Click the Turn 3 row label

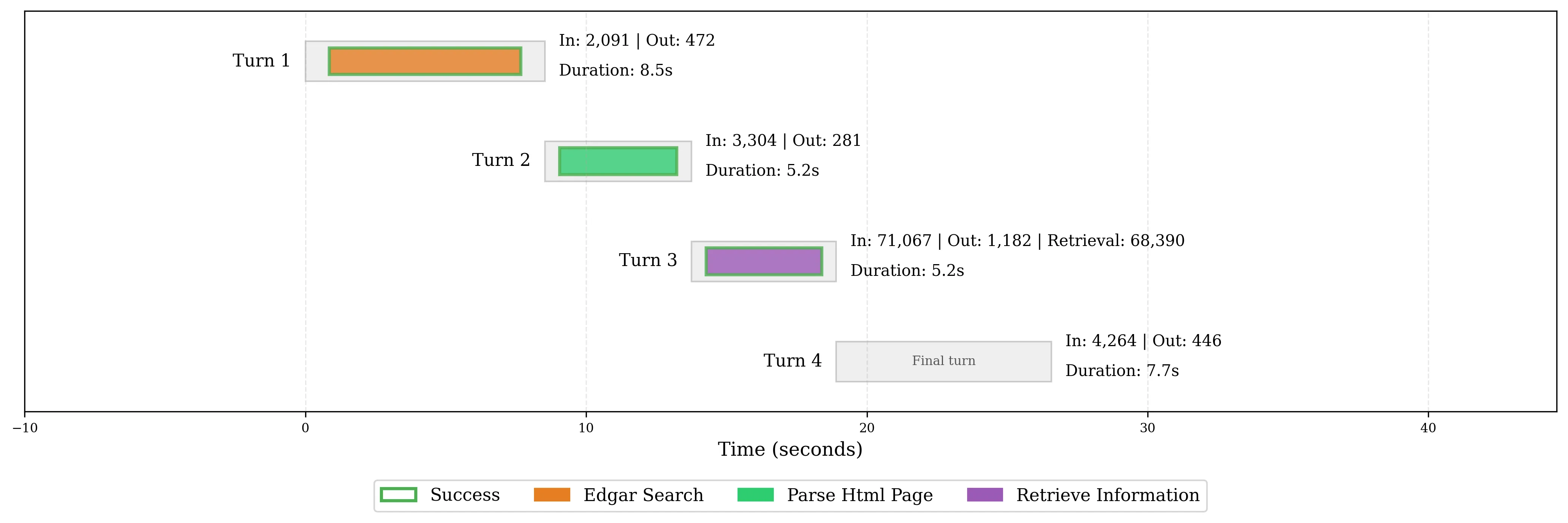point(648,261)
